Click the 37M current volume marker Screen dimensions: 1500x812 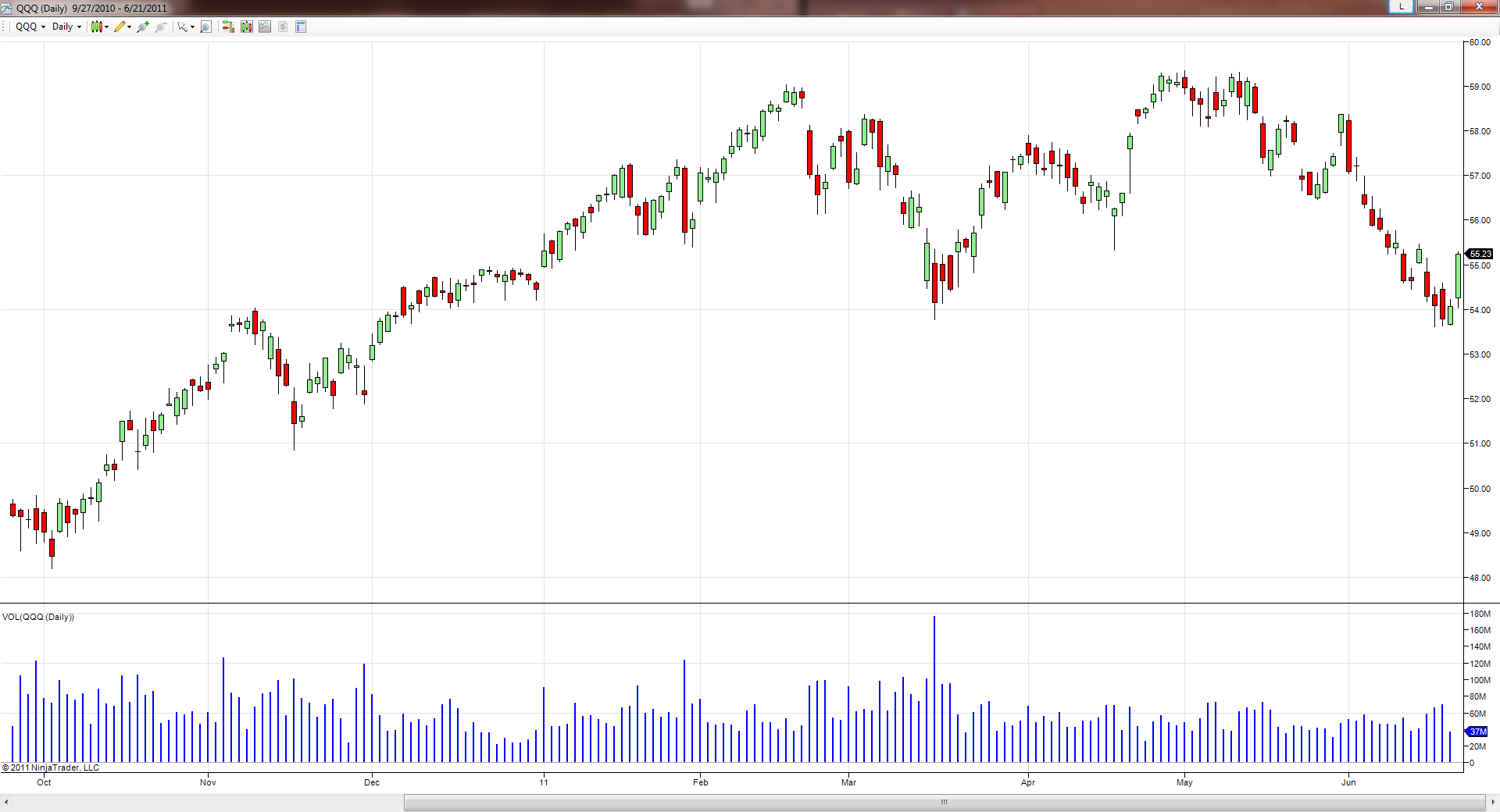click(x=1477, y=732)
